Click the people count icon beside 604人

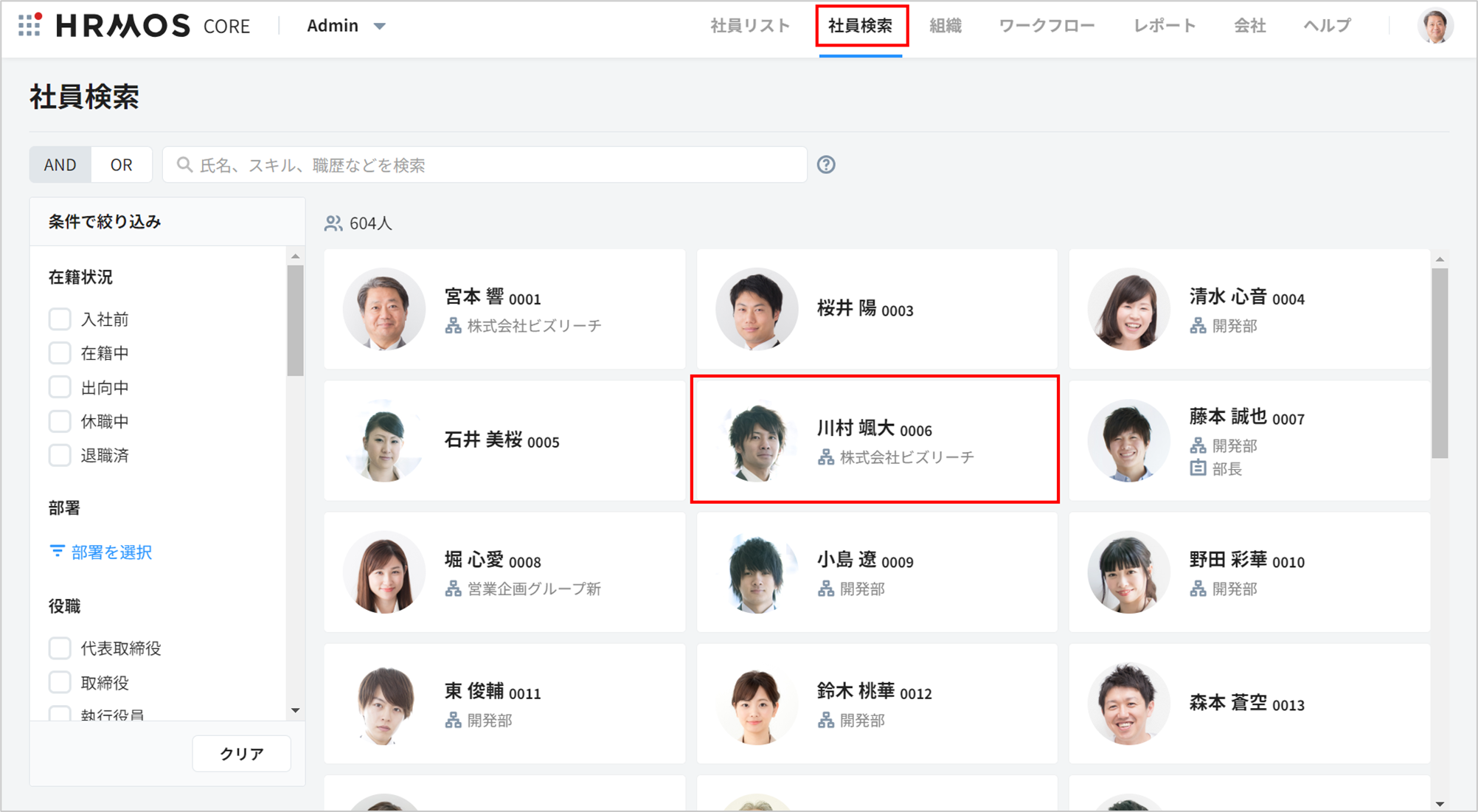pos(333,223)
